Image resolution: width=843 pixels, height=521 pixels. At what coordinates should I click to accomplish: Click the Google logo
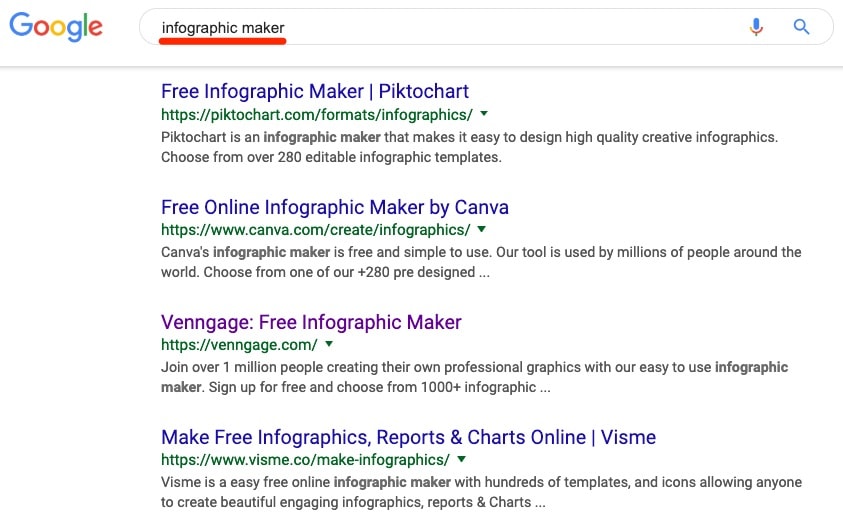(x=56, y=26)
